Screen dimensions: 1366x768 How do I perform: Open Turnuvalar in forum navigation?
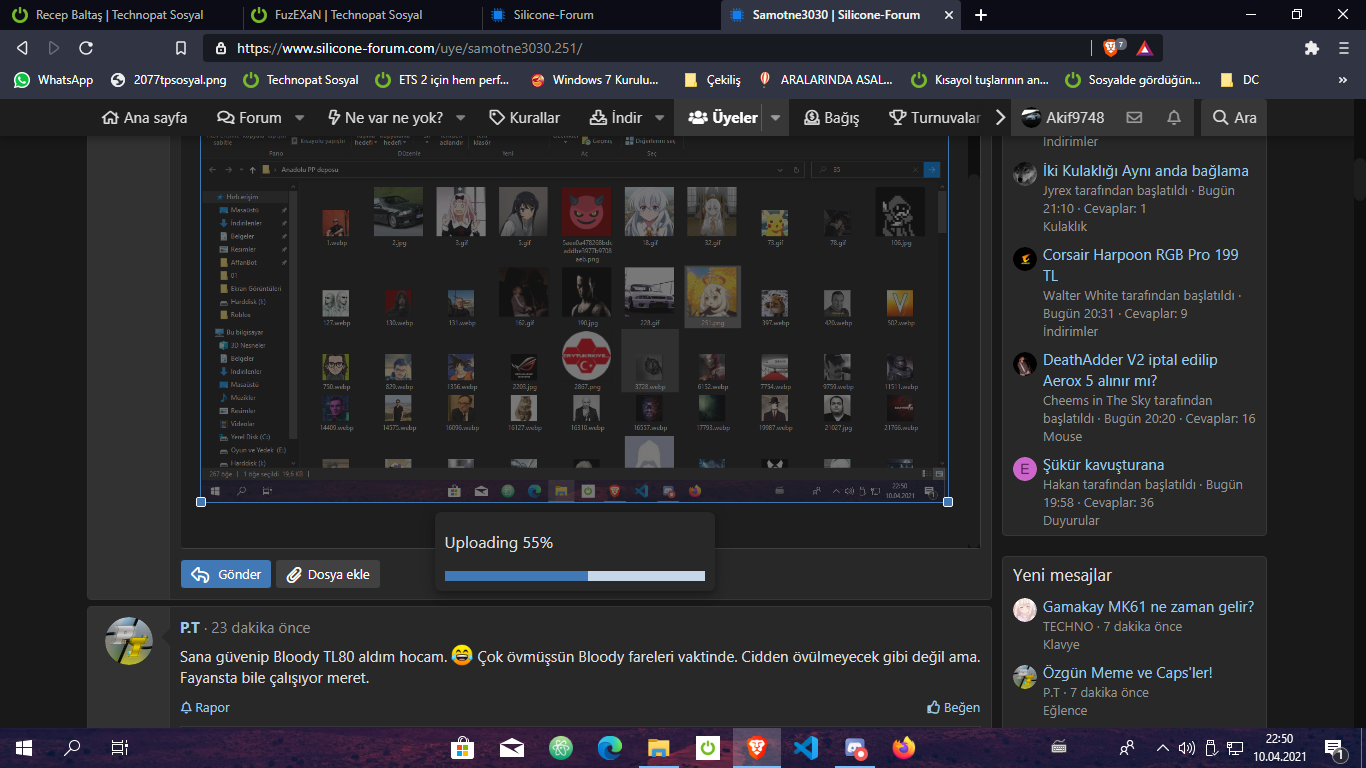935,118
